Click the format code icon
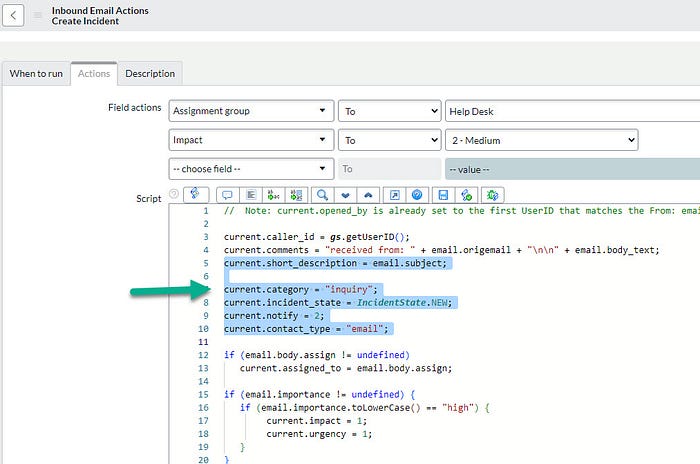The height and width of the screenshot is (464, 700). pyautogui.click(x=252, y=194)
